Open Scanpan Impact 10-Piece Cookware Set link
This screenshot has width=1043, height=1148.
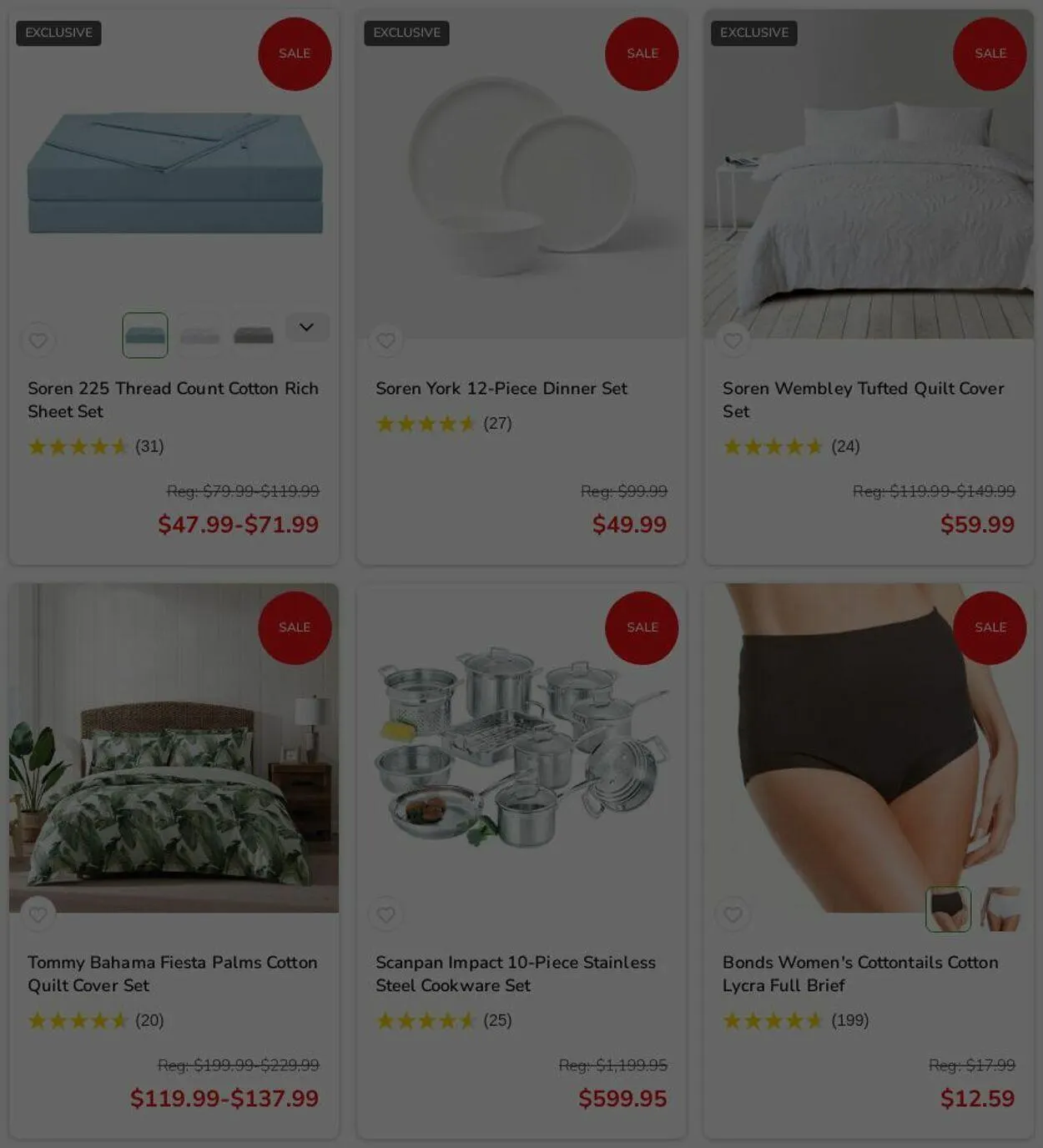coord(515,974)
